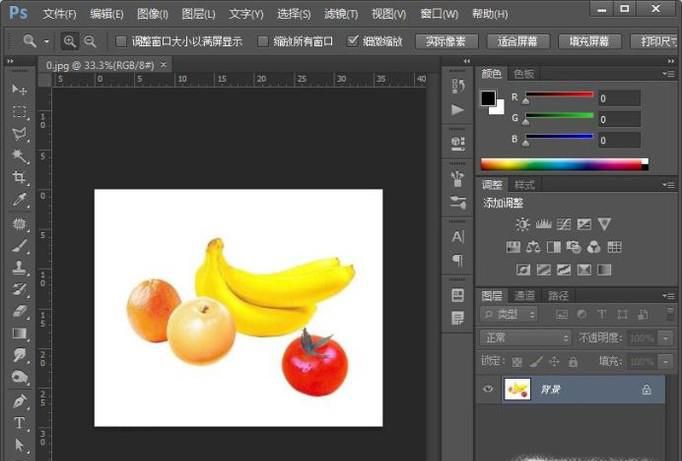The height and width of the screenshot is (461, 682).
Task: Open the zoom tool preset dropdown
Action: [46, 42]
